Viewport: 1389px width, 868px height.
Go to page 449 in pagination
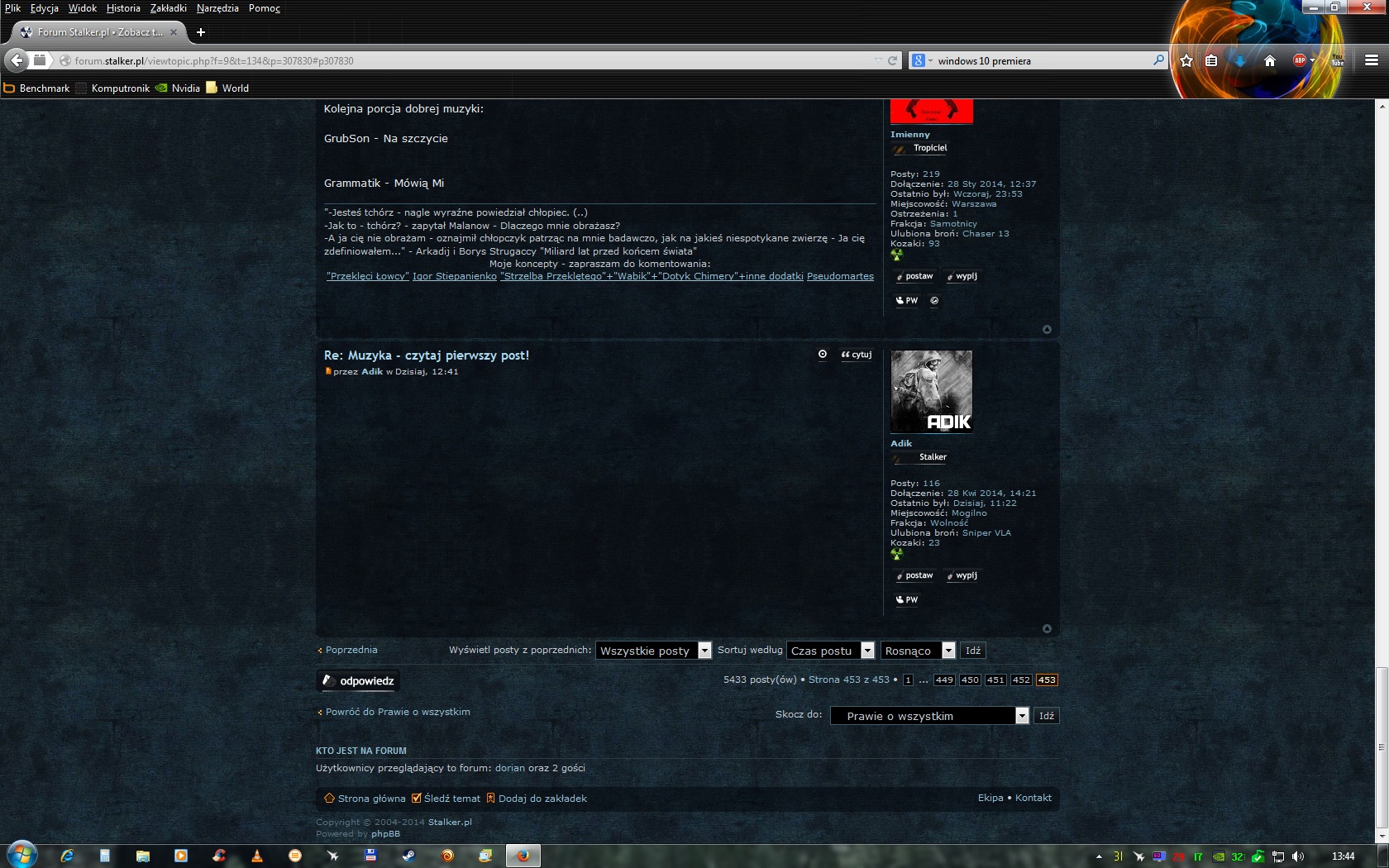point(944,680)
